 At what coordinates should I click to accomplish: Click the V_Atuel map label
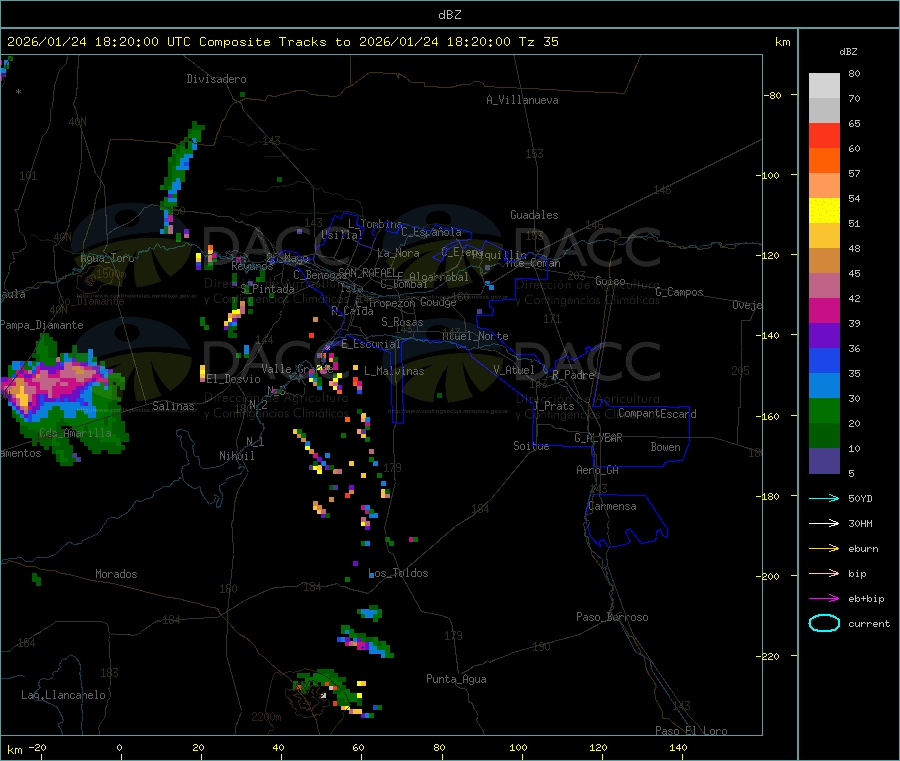(514, 370)
